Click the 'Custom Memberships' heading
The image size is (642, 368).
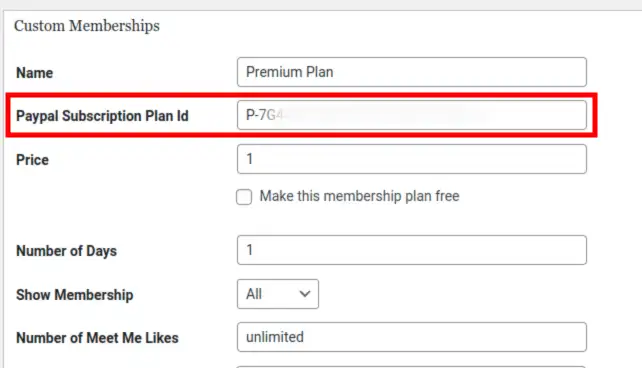tap(87, 26)
